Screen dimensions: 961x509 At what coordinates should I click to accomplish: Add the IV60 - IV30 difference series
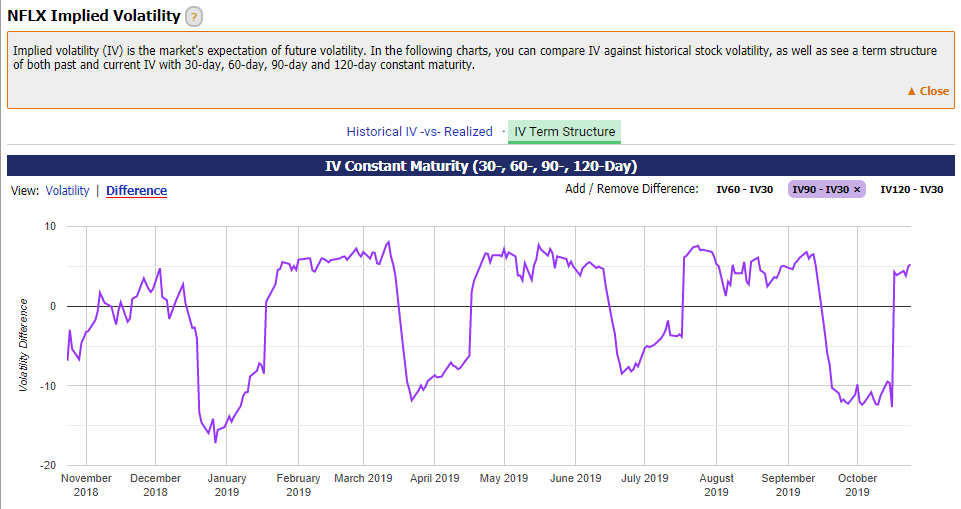tap(744, 189)
